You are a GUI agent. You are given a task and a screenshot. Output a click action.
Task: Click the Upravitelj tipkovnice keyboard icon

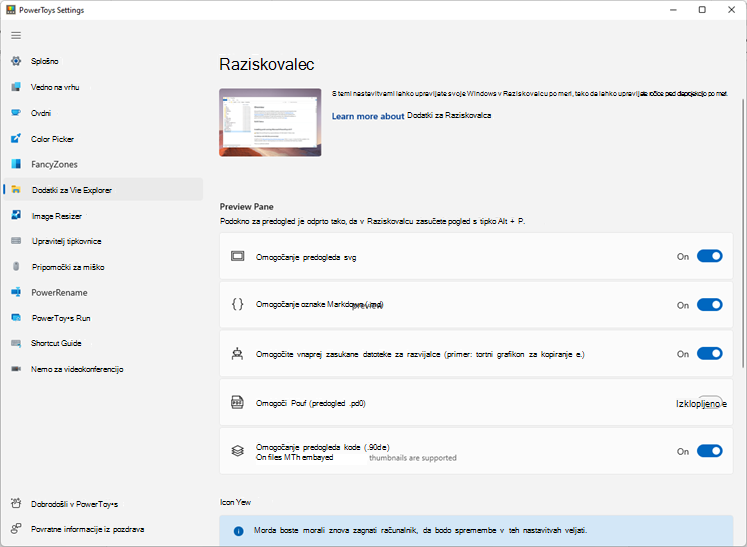16,241
